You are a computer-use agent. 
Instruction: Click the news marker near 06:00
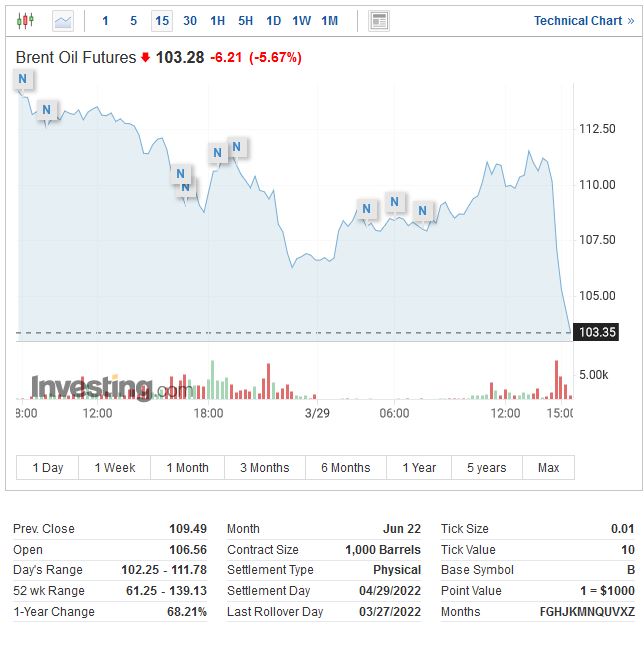[x=395, y=202]
